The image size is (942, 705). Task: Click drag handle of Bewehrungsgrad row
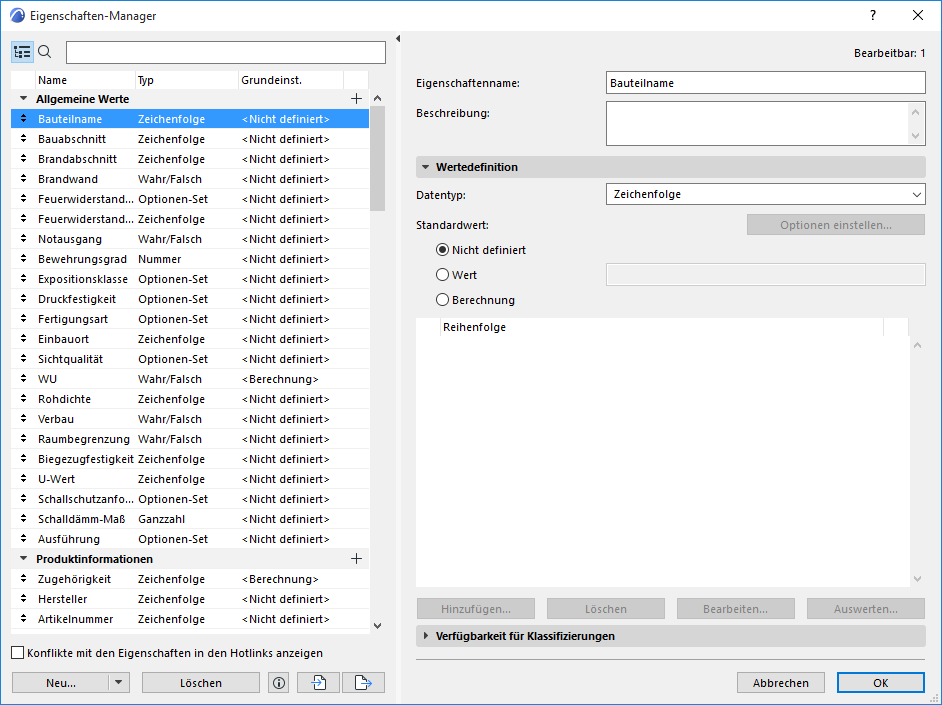point(23,259)
